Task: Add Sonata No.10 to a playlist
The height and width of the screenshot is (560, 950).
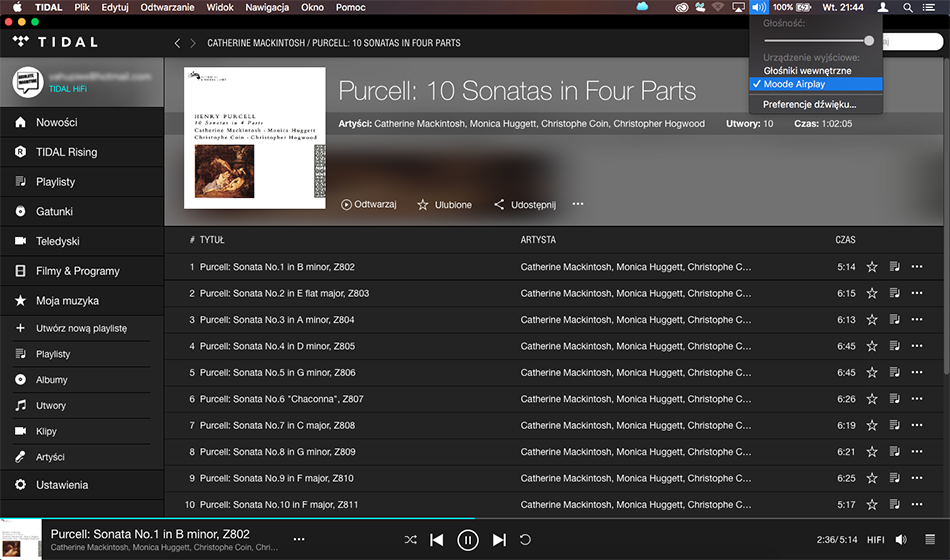Action: coord(894,504)
